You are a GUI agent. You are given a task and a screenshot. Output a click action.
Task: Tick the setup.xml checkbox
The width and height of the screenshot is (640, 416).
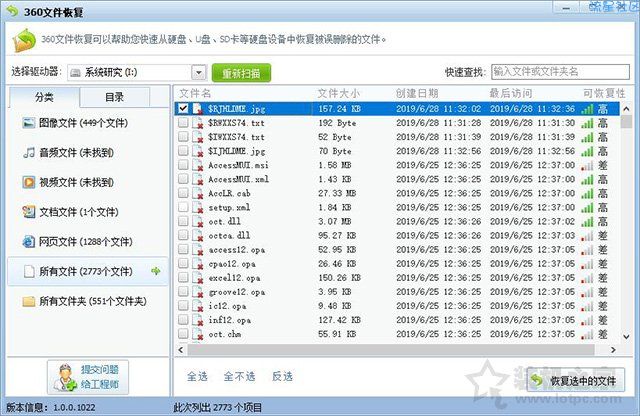click(x=183, y=207)
